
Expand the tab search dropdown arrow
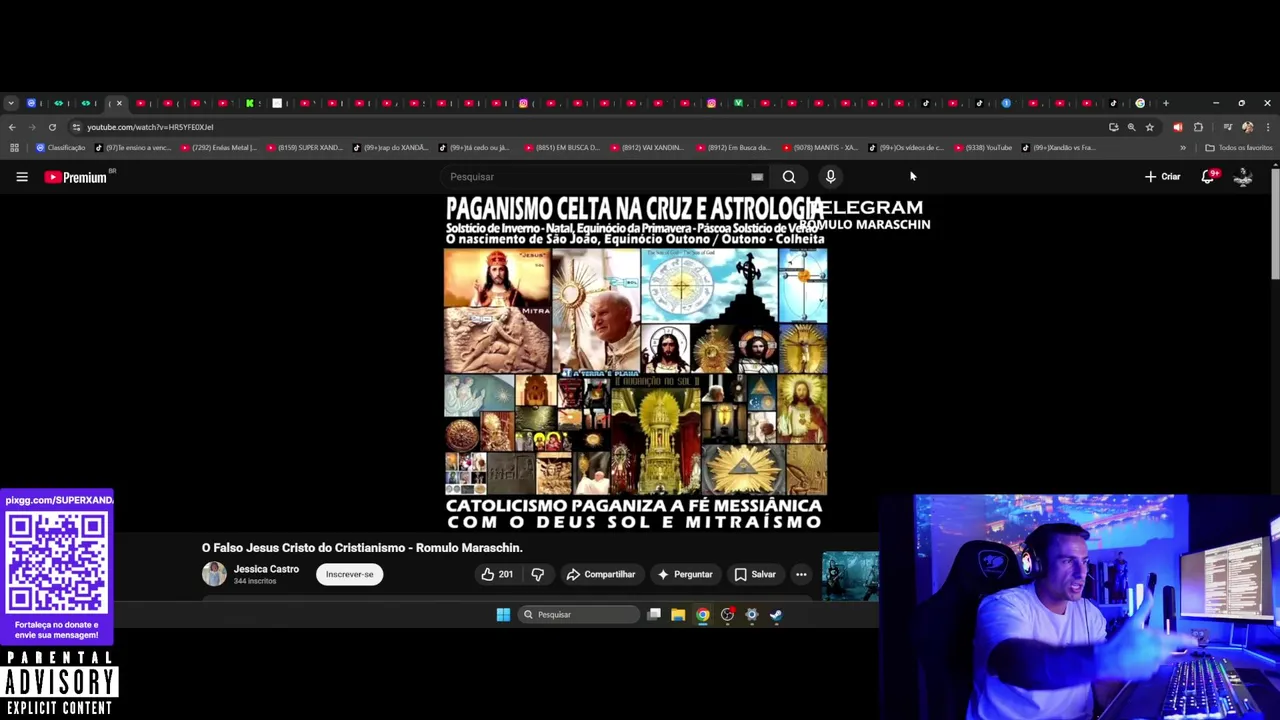pos(11,103)
